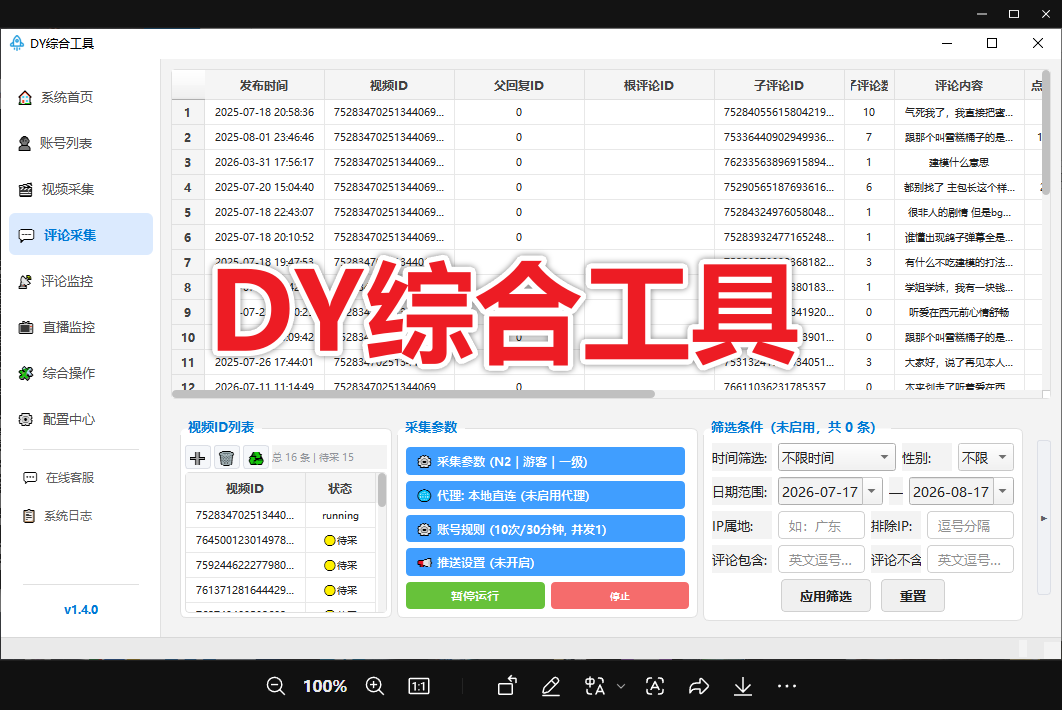1062x710 pixels.
Task: Zoom in with the plus magnifier
Action: 375,686
